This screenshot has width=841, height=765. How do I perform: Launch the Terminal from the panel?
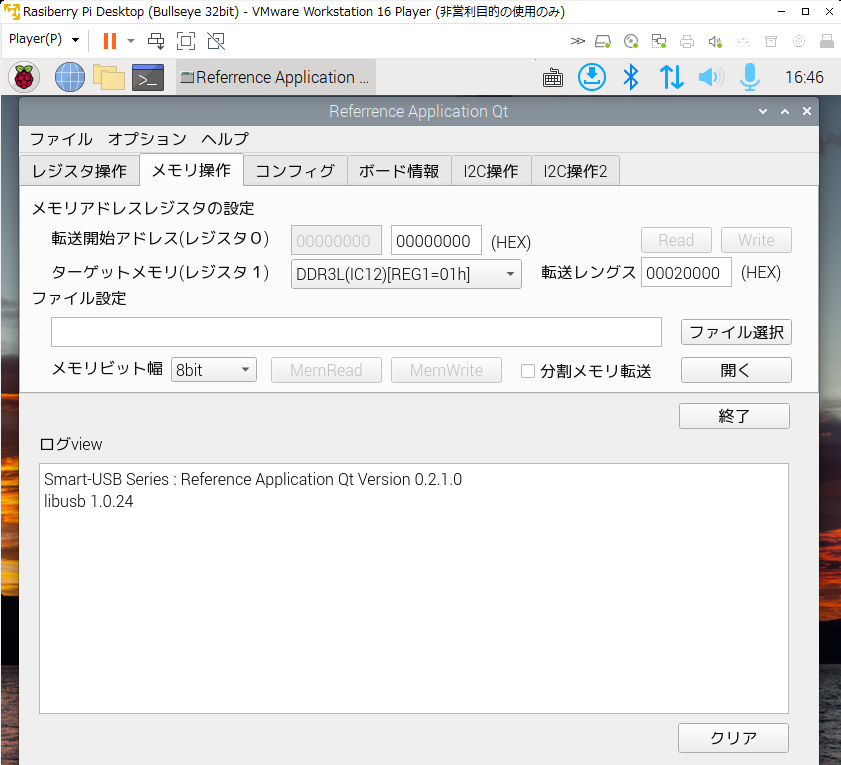tap(147, 77)
